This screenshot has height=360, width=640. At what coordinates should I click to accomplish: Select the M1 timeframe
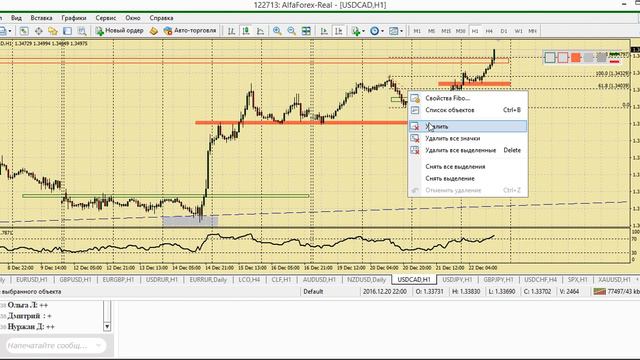[417, 31]
